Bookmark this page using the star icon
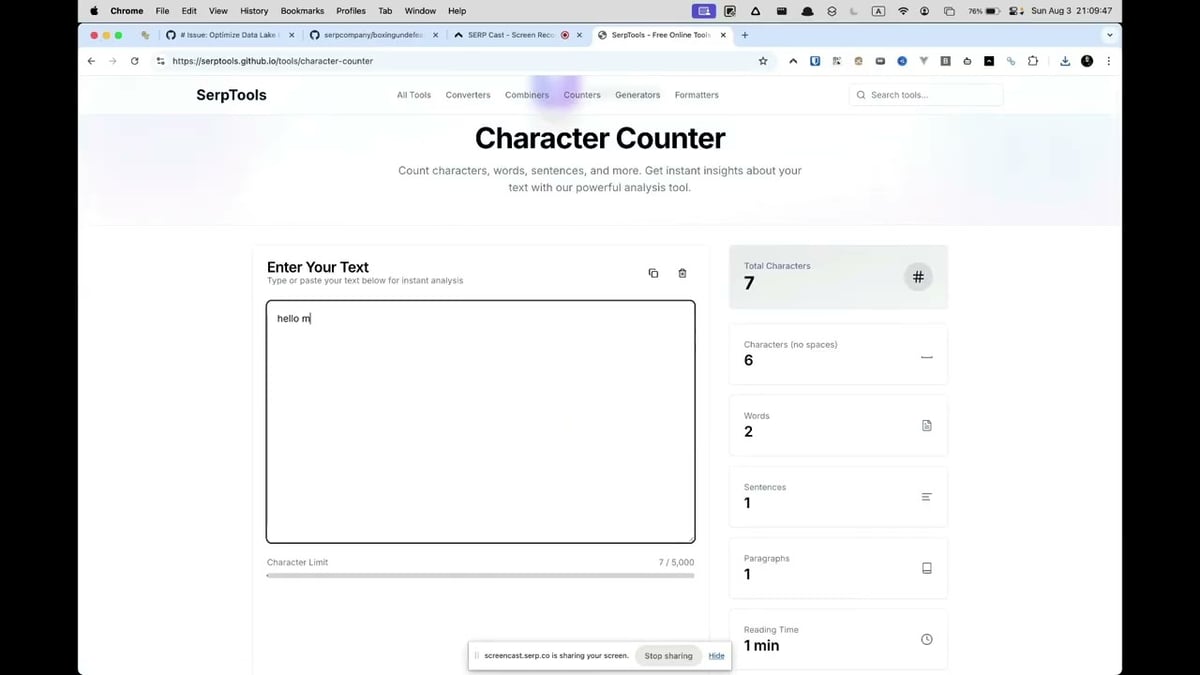1200x675 pixels. pos(763,61)
